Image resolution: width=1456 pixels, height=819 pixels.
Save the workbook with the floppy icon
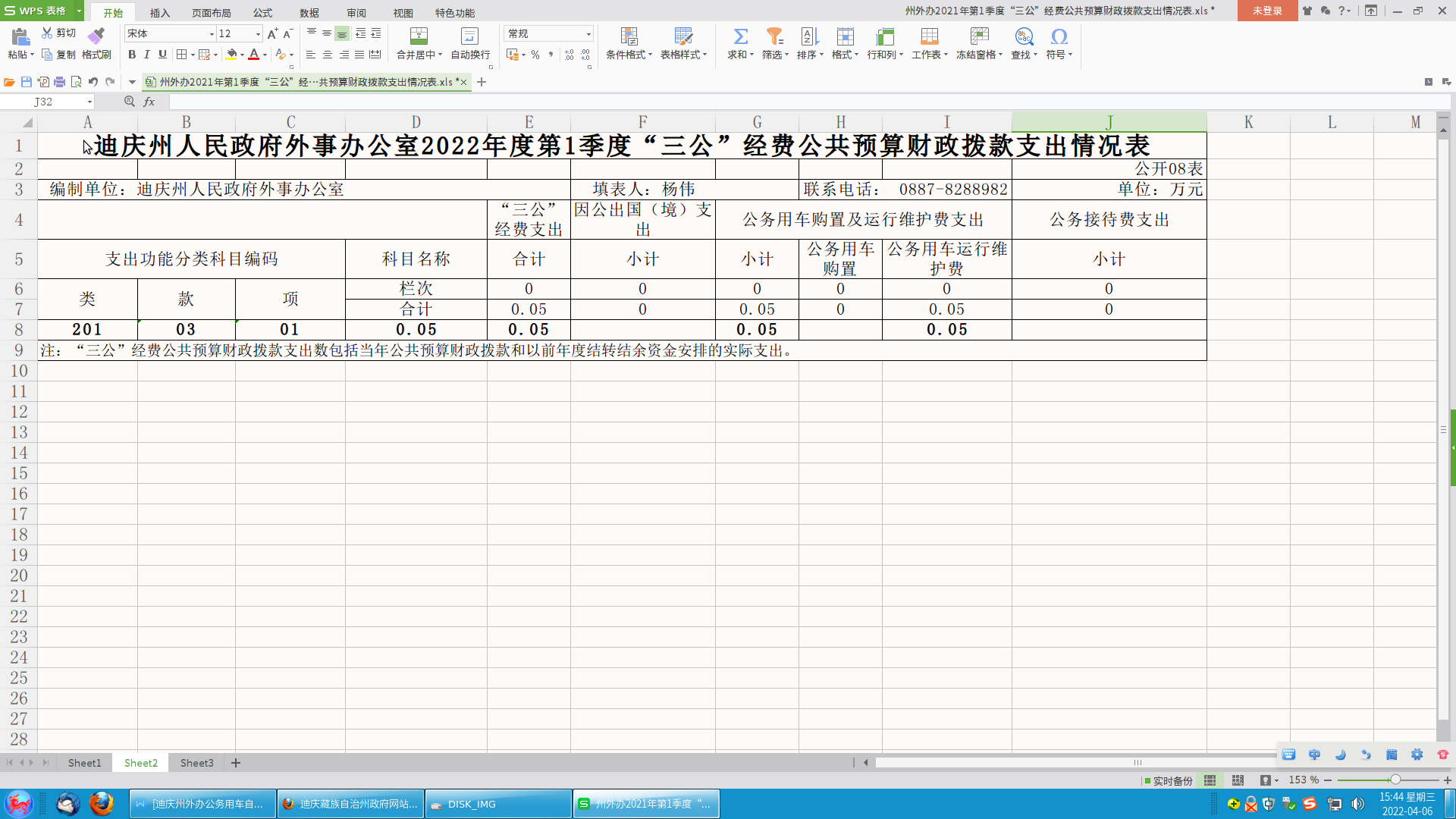point(27,82)
